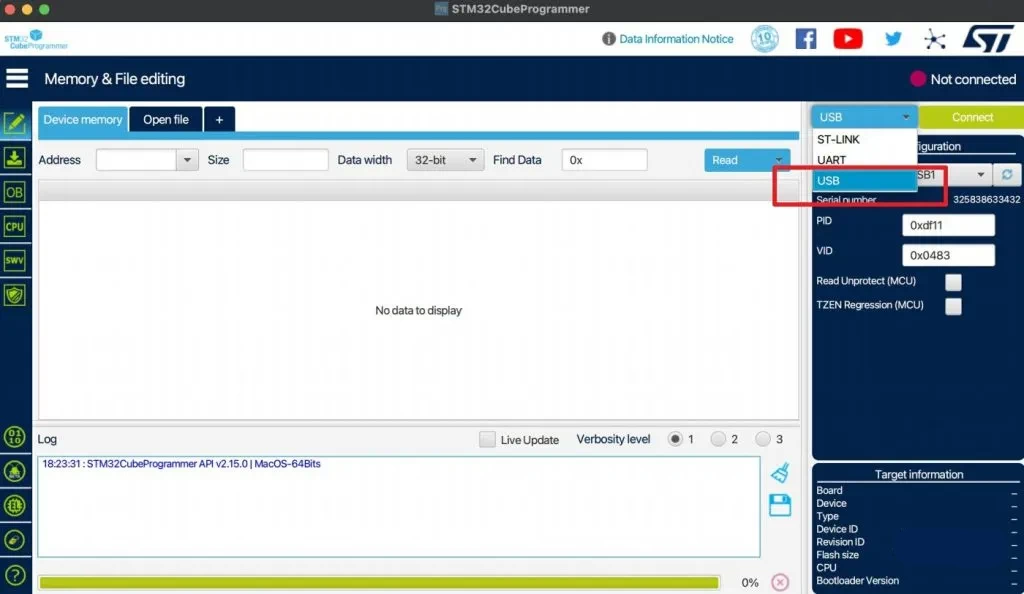Switch to the Open file tab
Viewport: 1024px width, 594px height.
166,119
